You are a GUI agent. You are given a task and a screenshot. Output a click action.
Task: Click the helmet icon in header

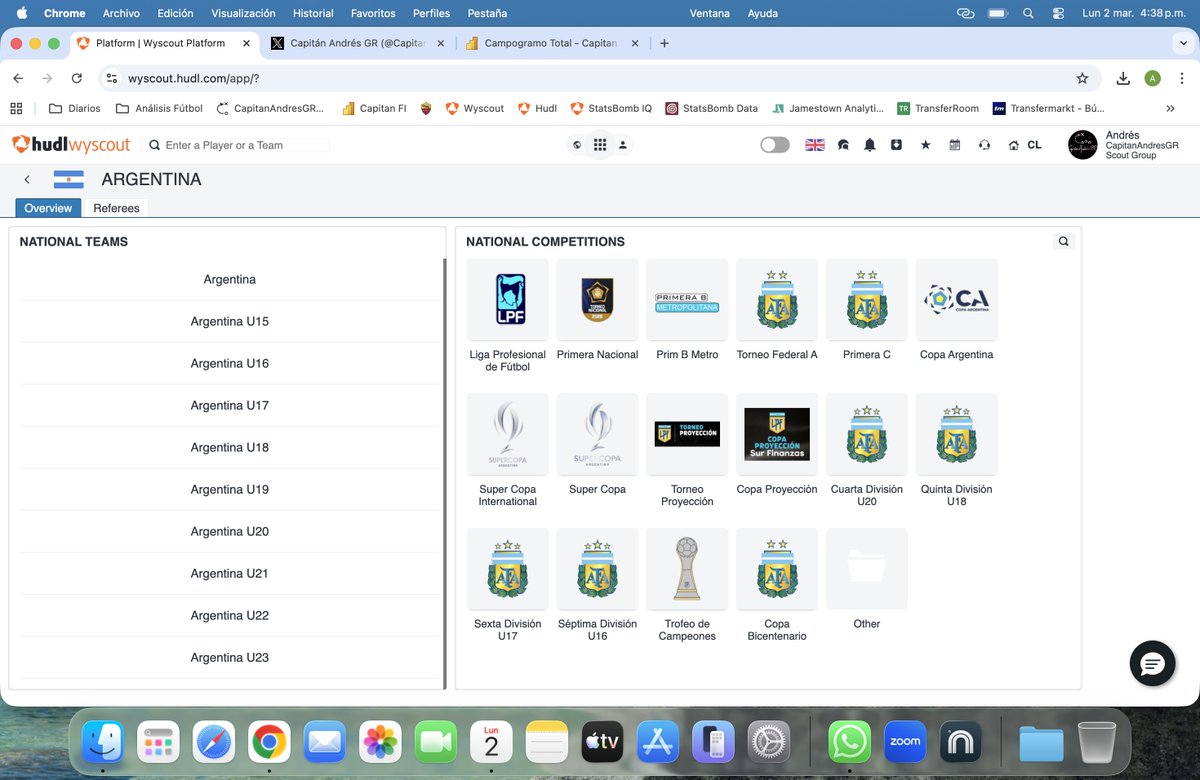click(843, 145)
